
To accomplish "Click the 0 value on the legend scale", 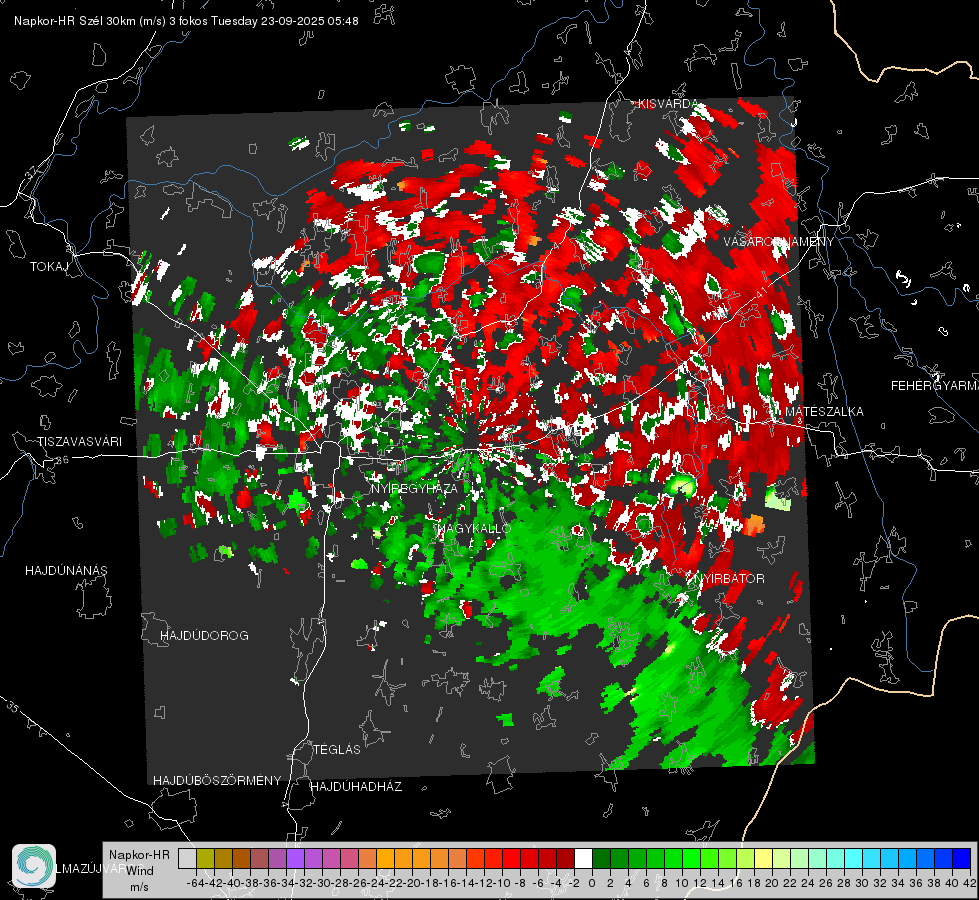I will click(x=592, y=883).
